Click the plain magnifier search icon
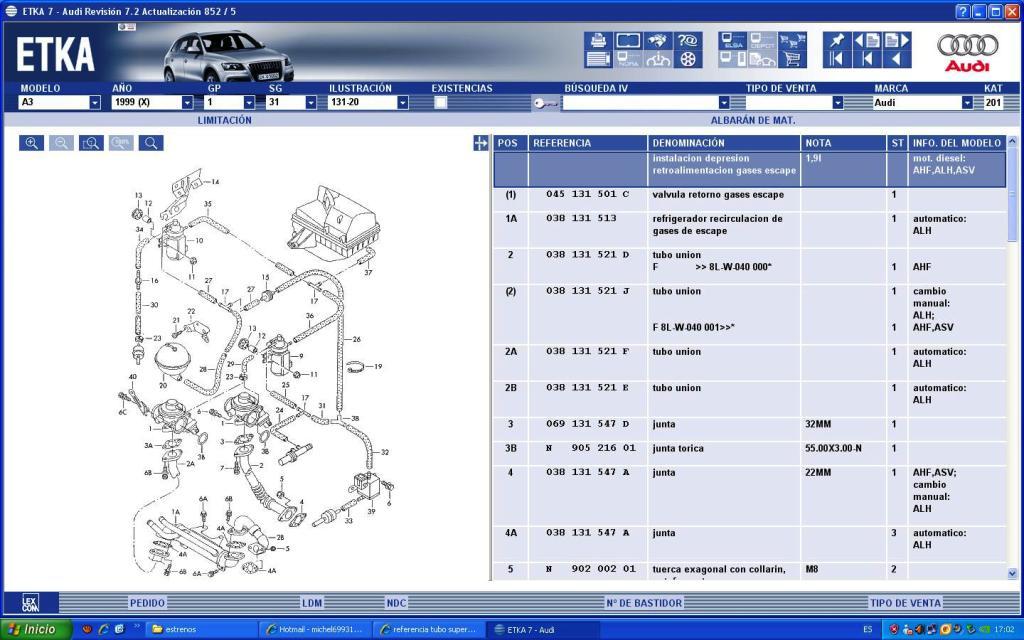Image resolution: width=1024 pixels, height=640 pixels. click(x=151, y=143)
